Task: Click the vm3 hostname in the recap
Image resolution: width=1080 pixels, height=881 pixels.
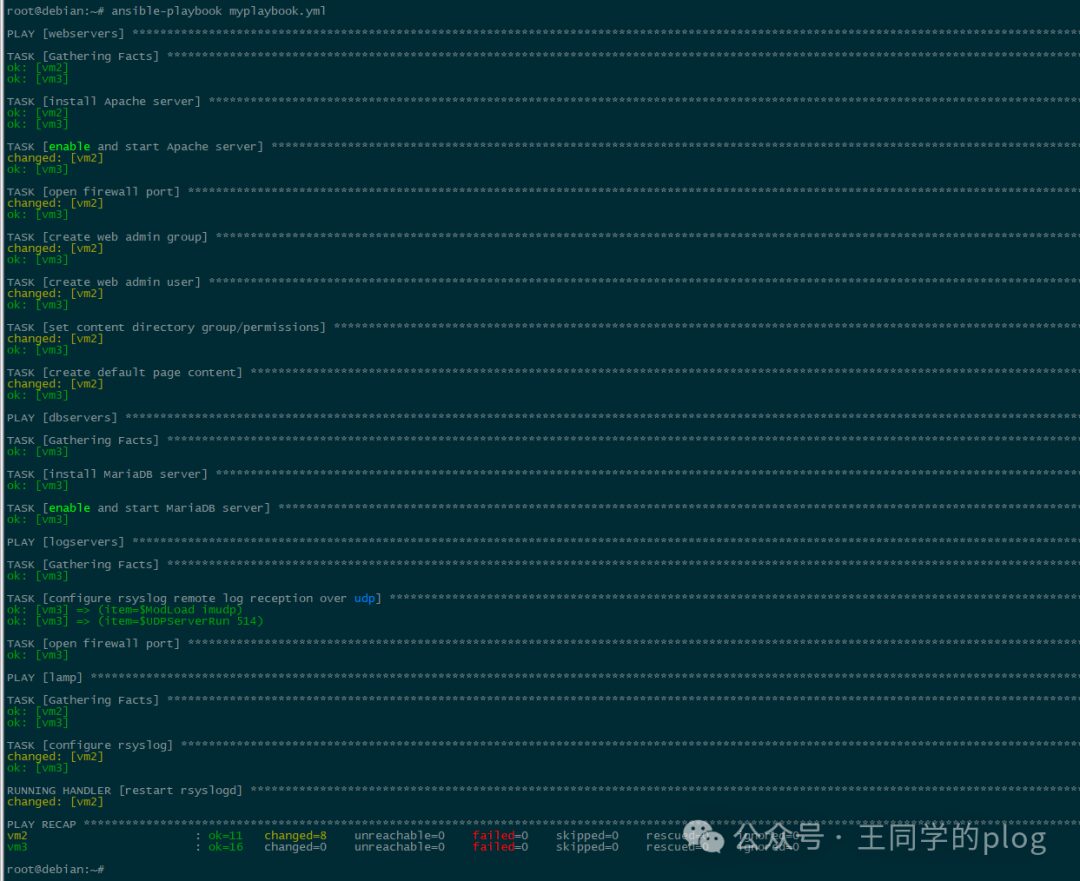Action: coord(17,847)
